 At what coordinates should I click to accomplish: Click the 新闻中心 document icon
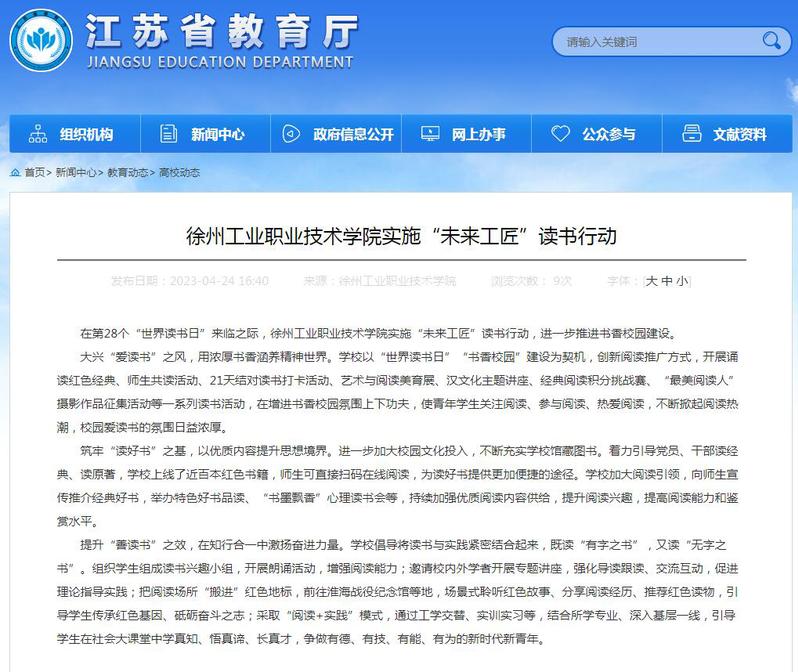coord(169,134)
